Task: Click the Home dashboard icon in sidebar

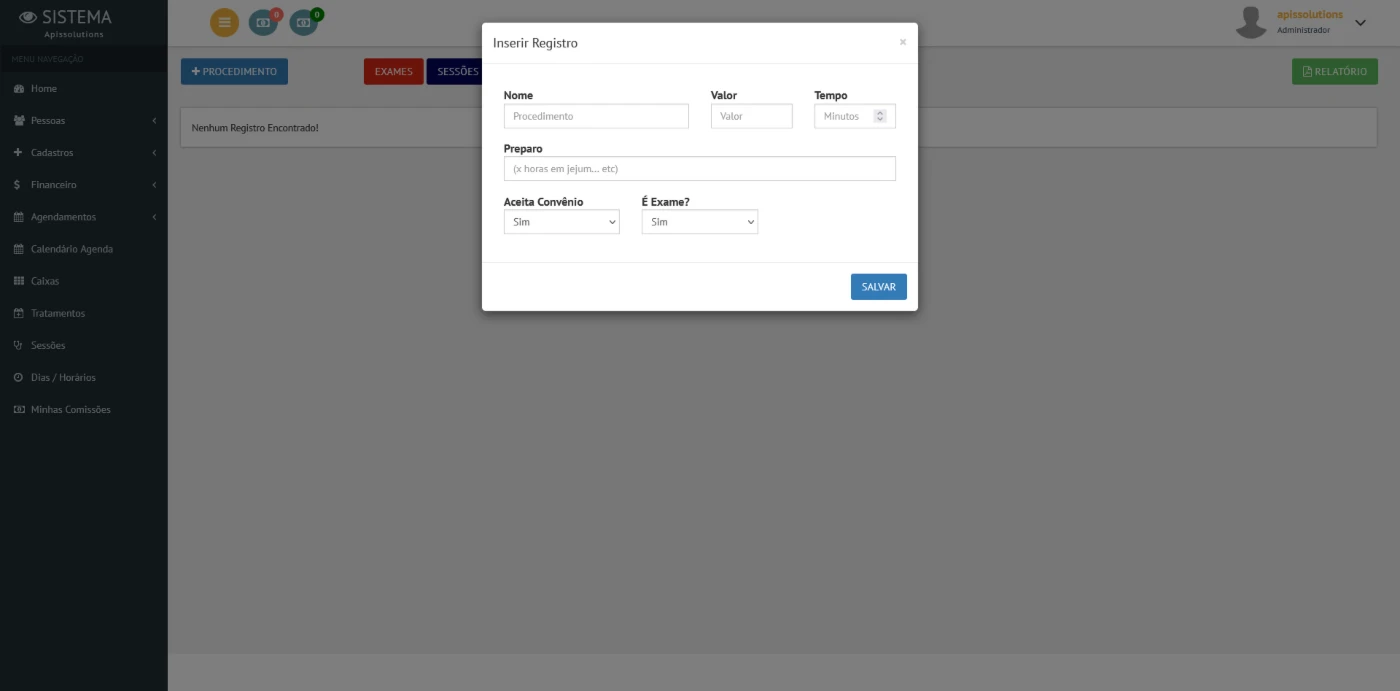Action: (x=18, y=89)
